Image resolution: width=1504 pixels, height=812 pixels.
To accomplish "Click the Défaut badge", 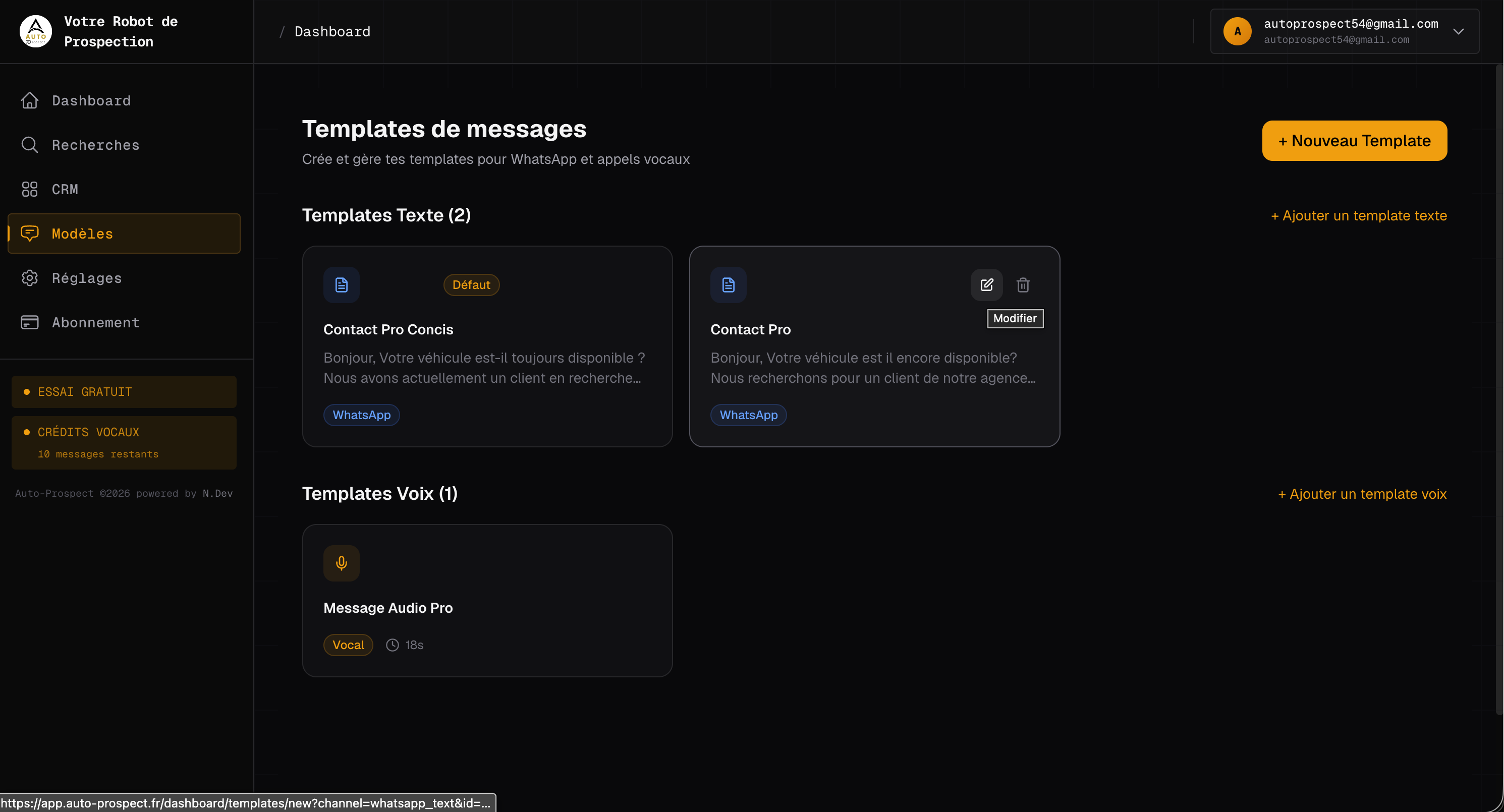I will click(471, 285).
